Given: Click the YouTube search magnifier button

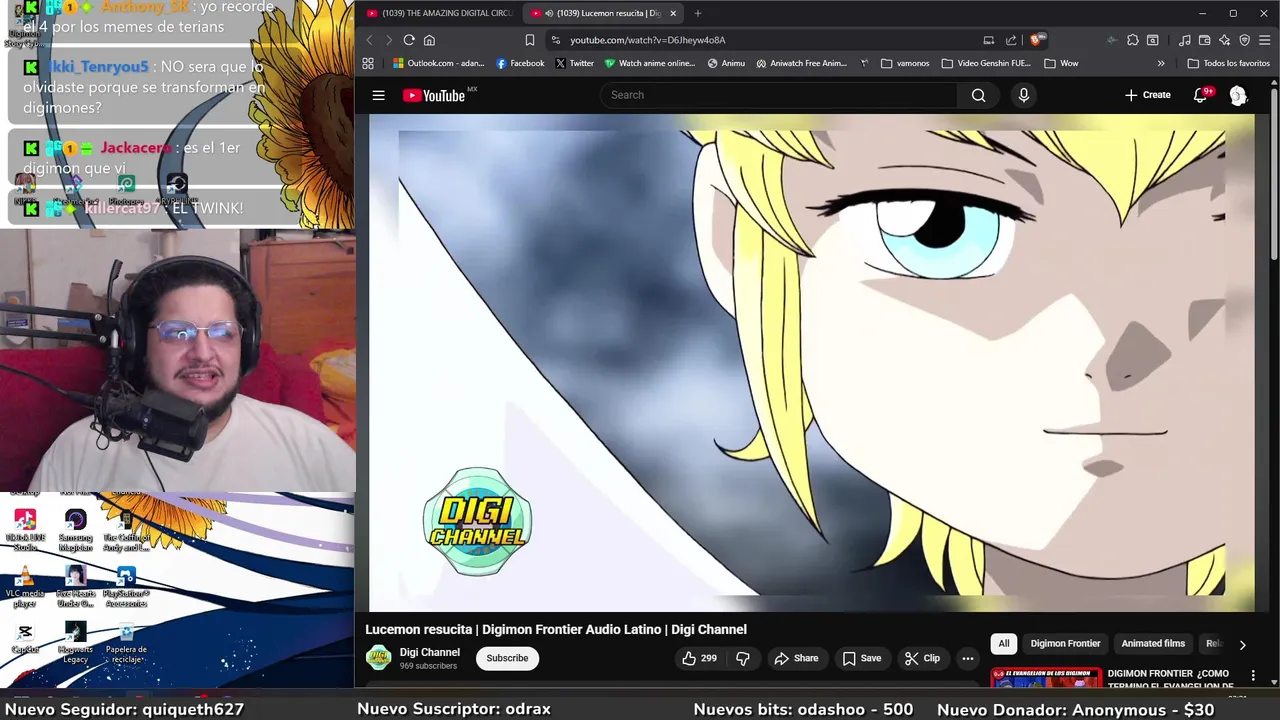Looking at the screenshot, I should 978,95.
